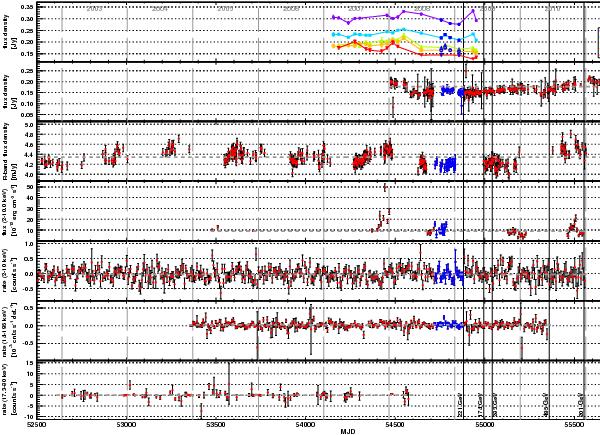
Task: Click the 54500 x-axis tick label
Action: (x=395, y=424)
